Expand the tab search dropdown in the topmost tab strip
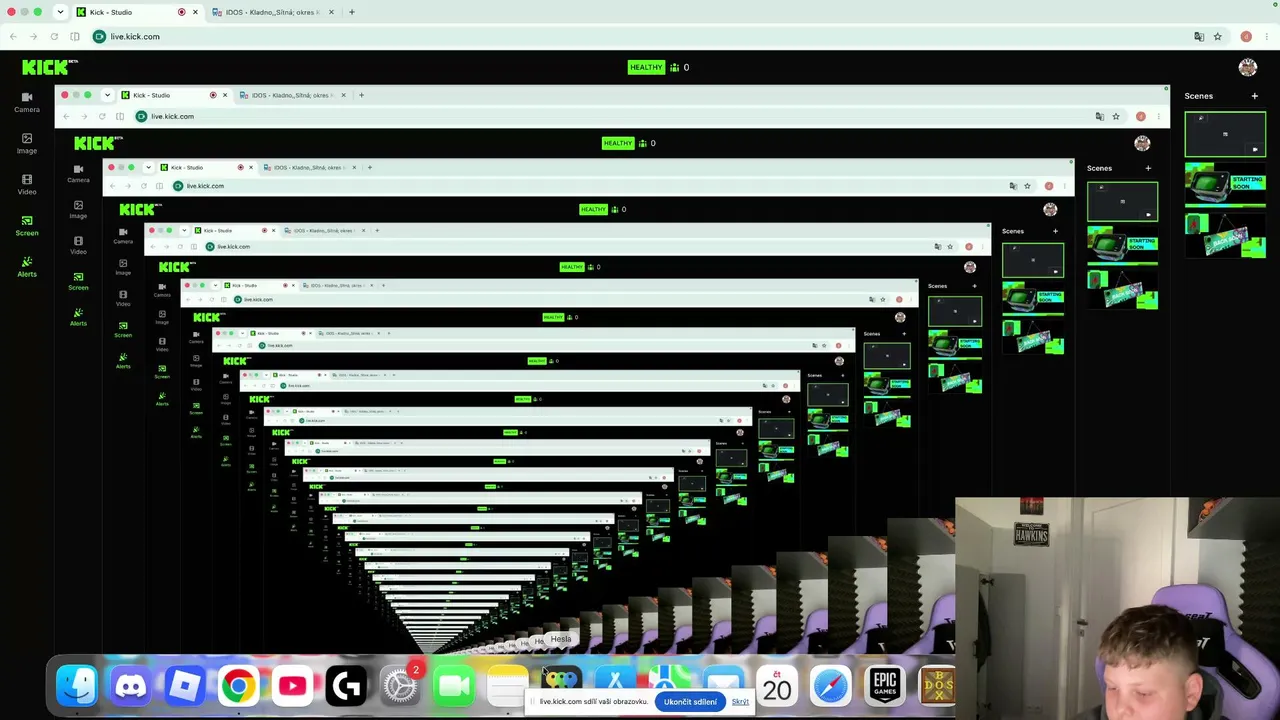Screen dimensions: 1280x720 click(60, 12)
